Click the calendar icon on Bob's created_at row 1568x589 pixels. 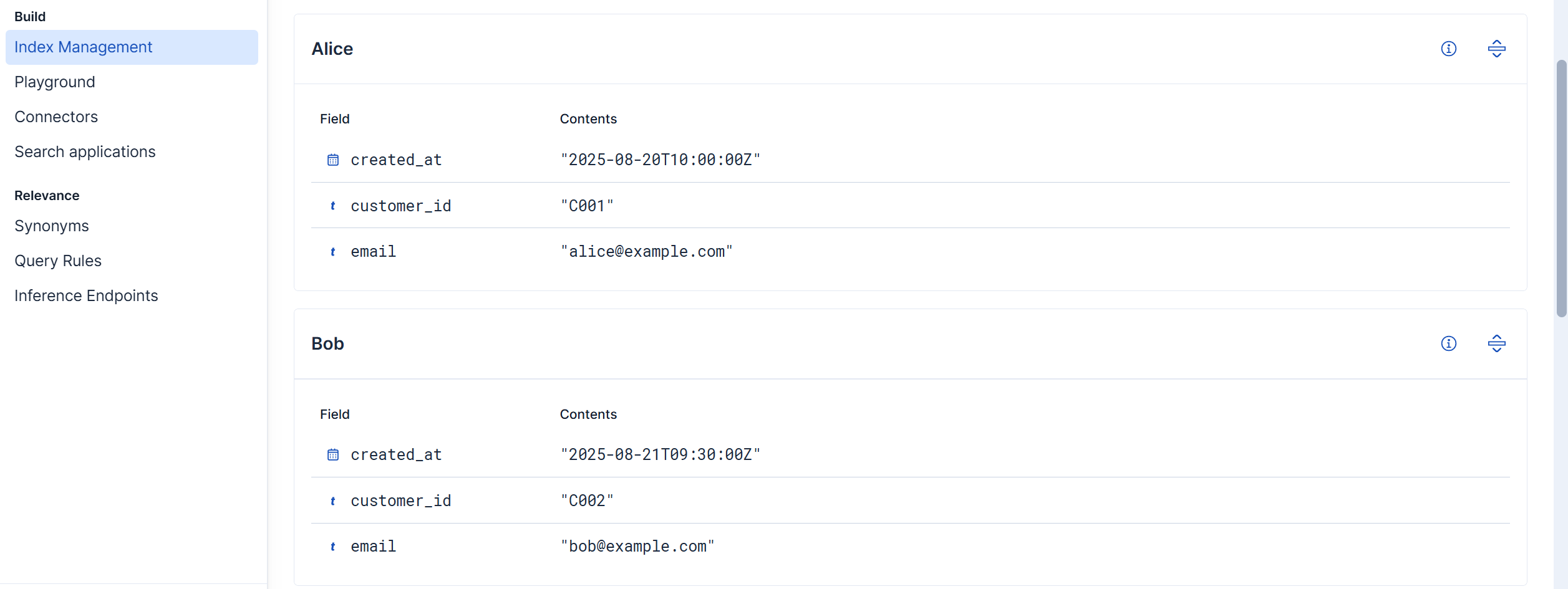(x=333, y=454)
